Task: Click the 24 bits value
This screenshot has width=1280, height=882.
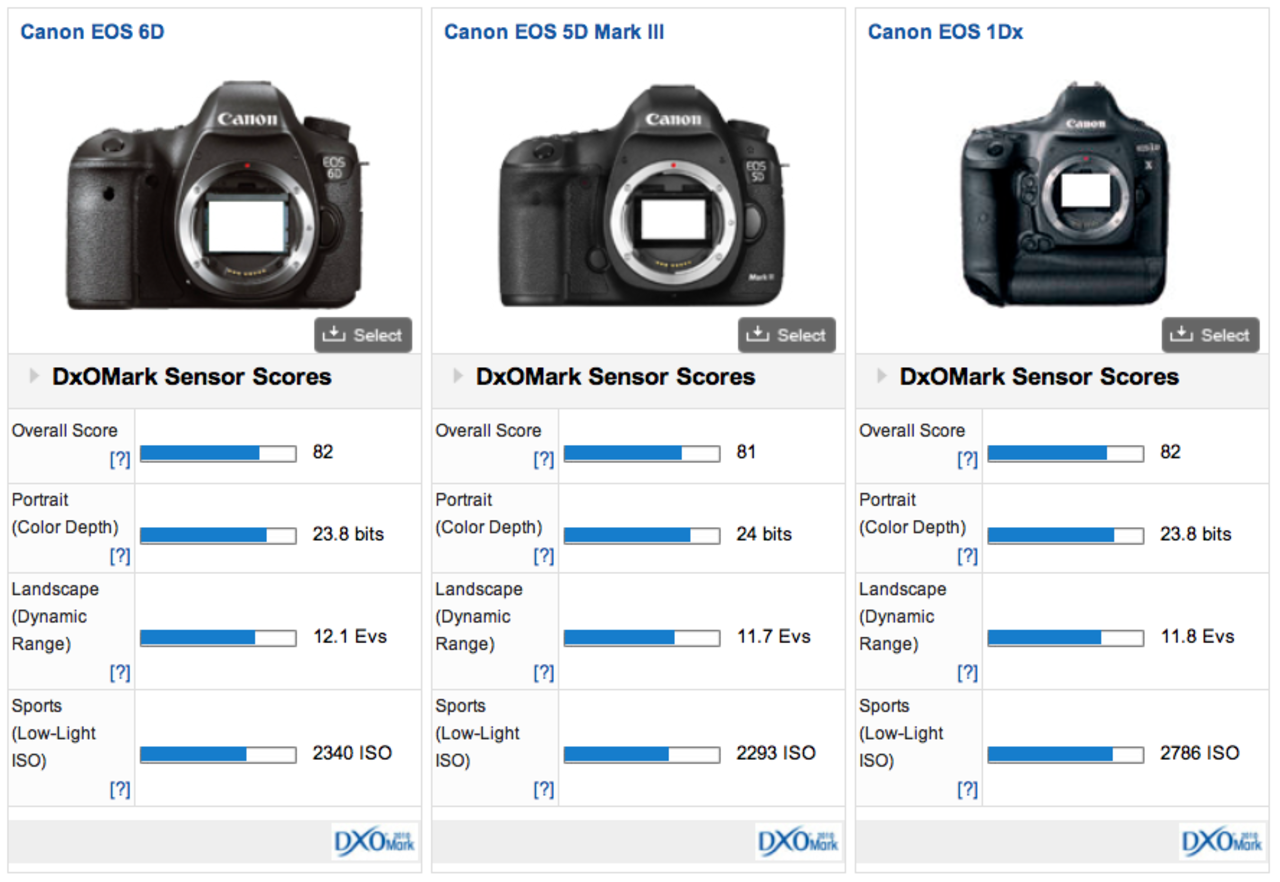Action: click(764, 534)
